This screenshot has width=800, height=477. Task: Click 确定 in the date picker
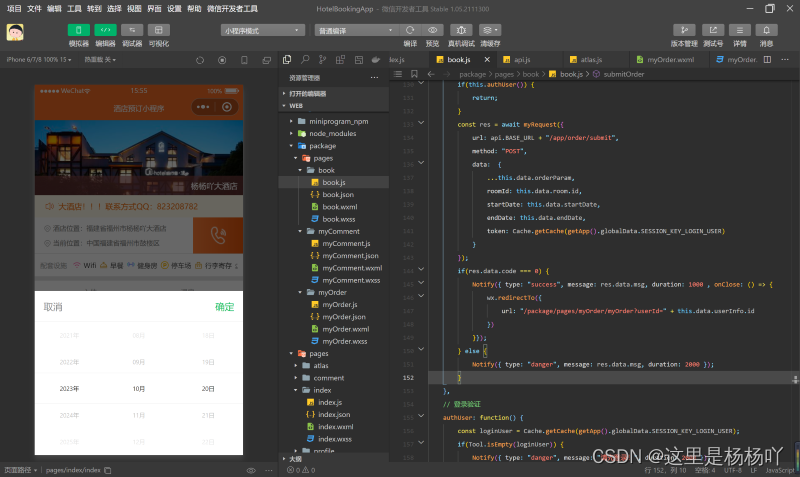tap(224, 307)
